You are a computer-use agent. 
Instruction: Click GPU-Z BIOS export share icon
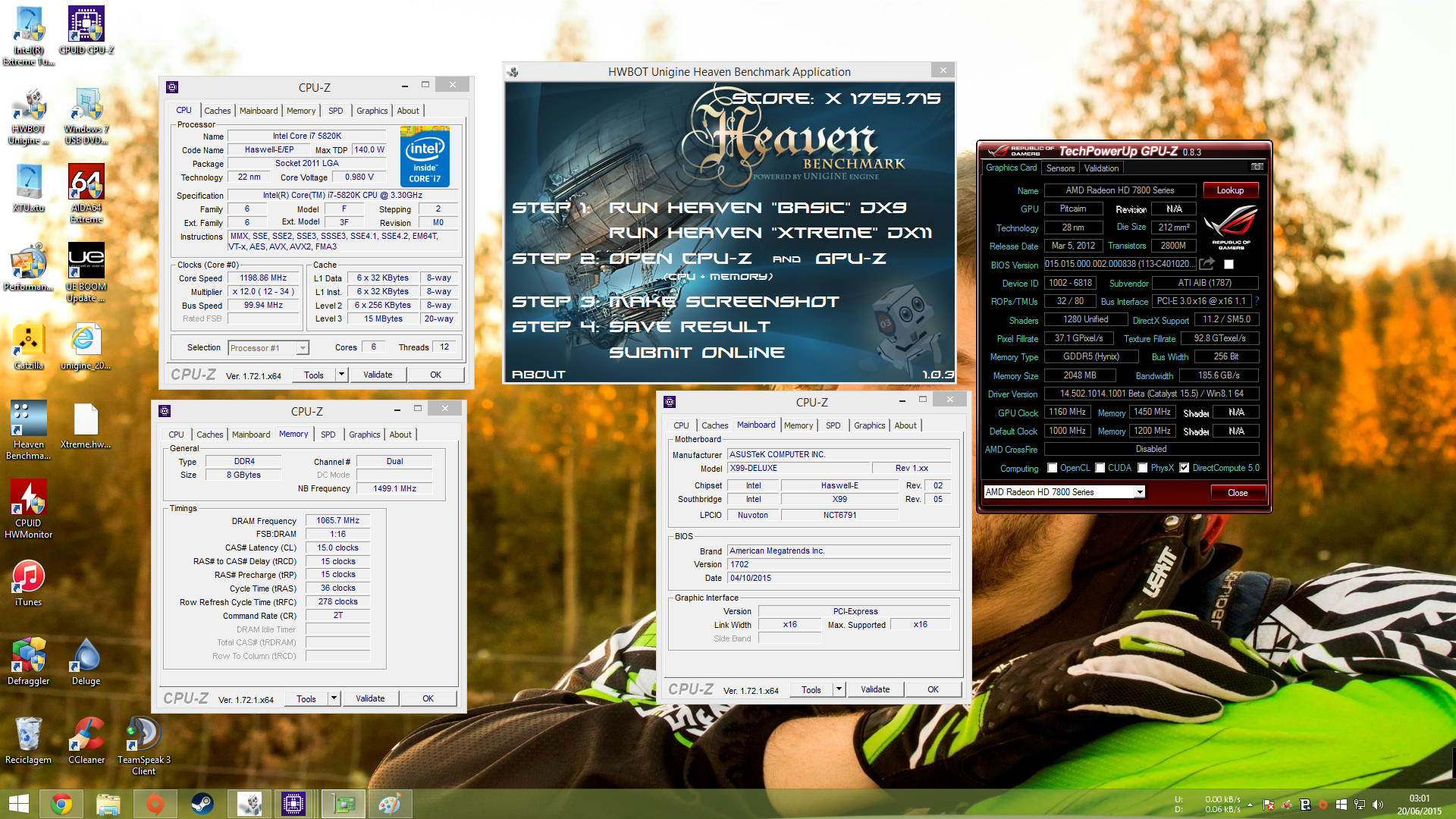tap(1207, 264)
